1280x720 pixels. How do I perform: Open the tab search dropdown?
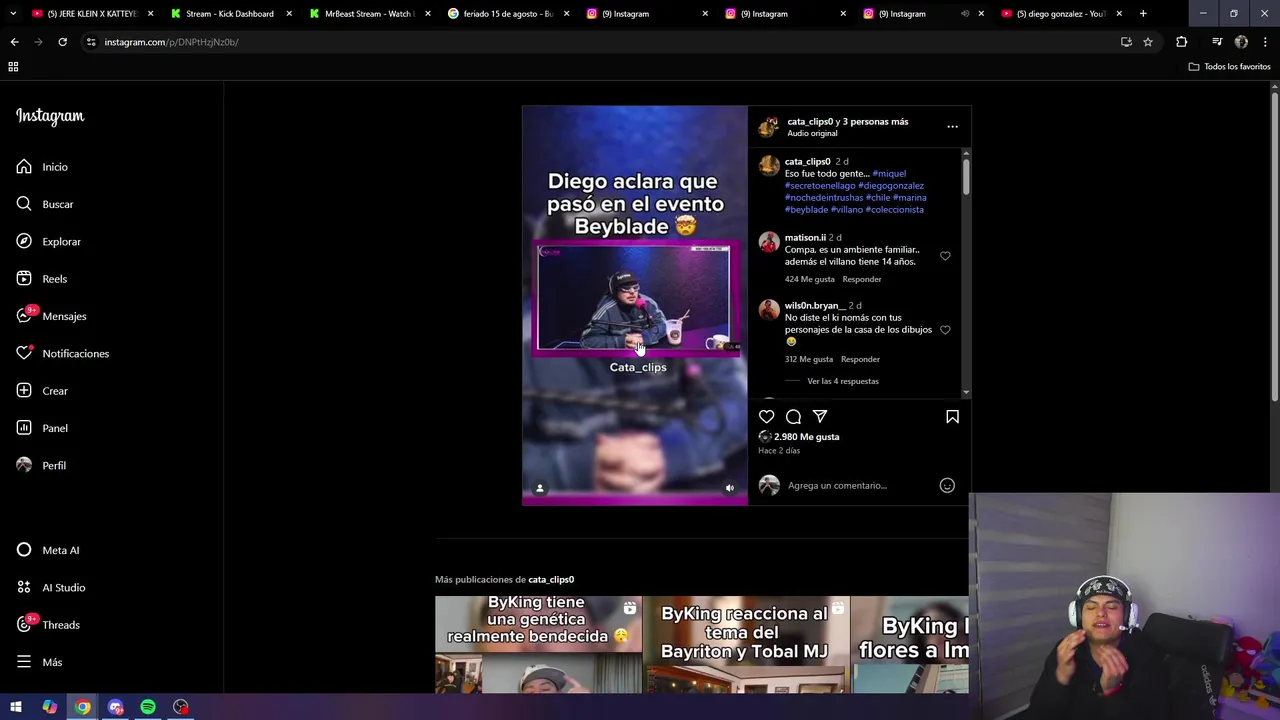pyautogui.click(x=12, y=14)
